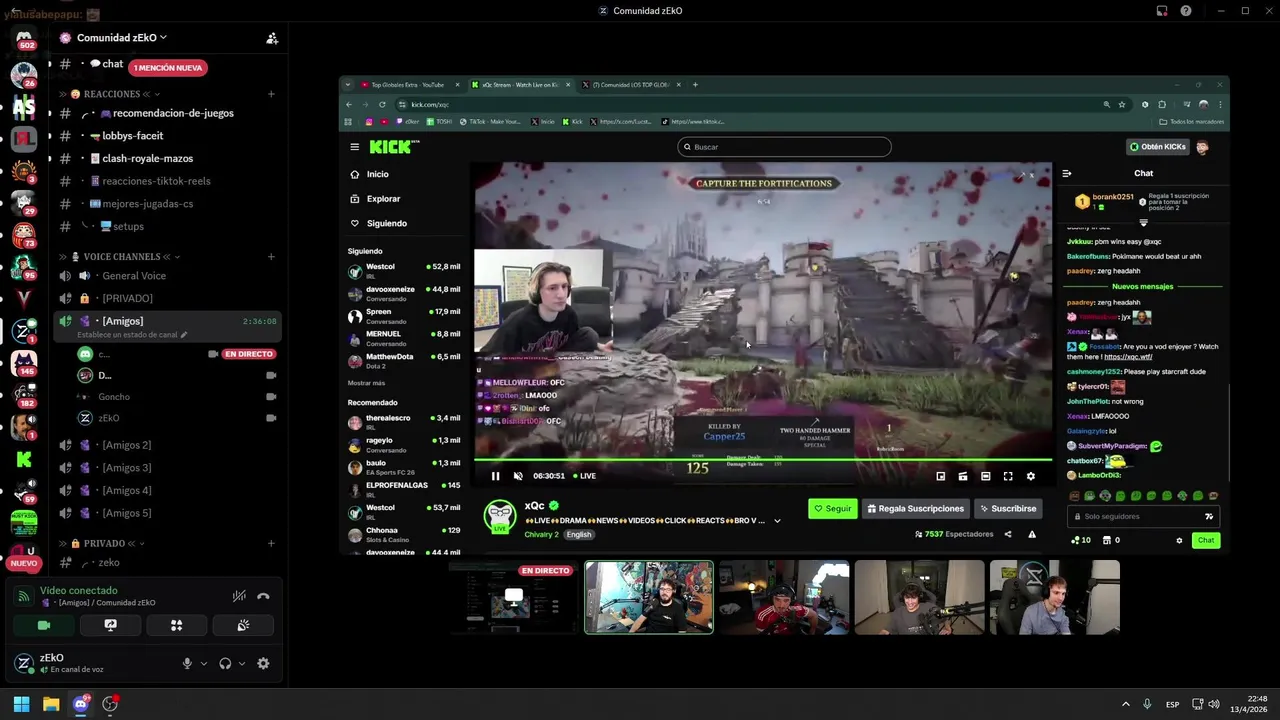
Task: Open server icon with 145 badge
Action: click(24, 363)
